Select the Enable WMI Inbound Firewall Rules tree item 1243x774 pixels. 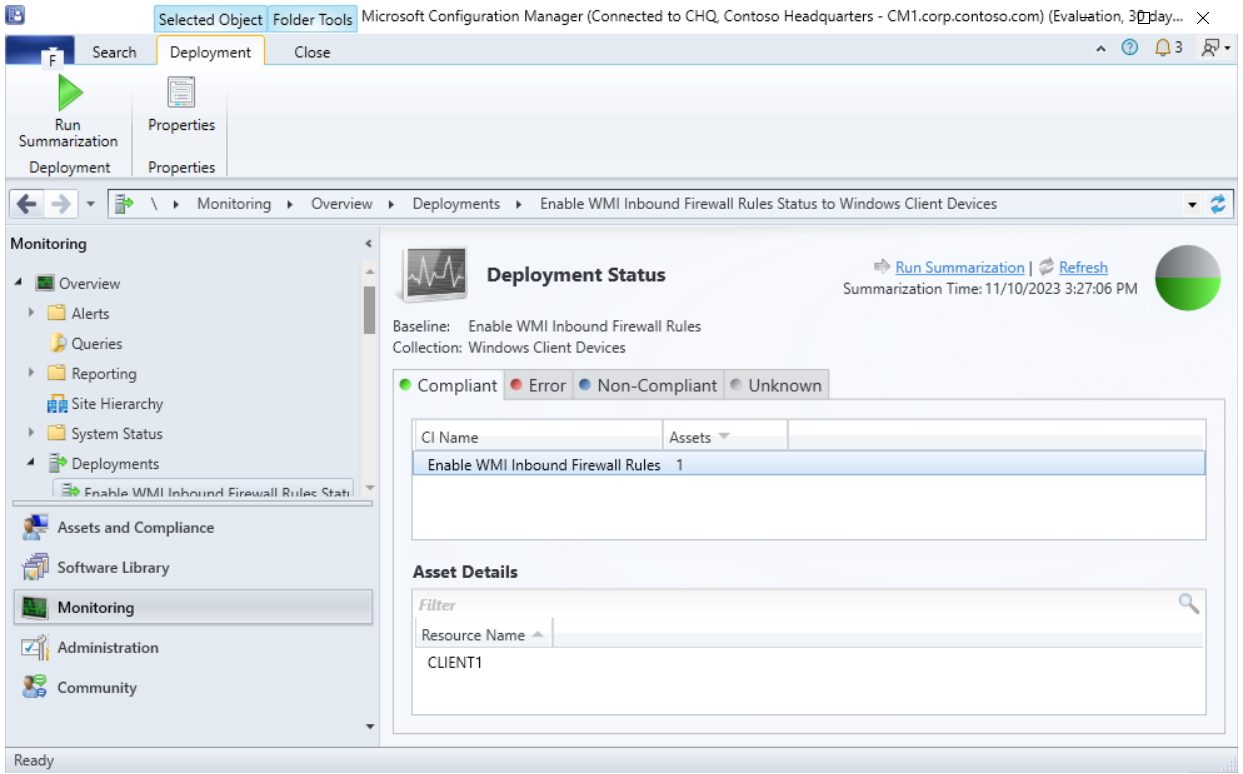(x=204, y=491)
